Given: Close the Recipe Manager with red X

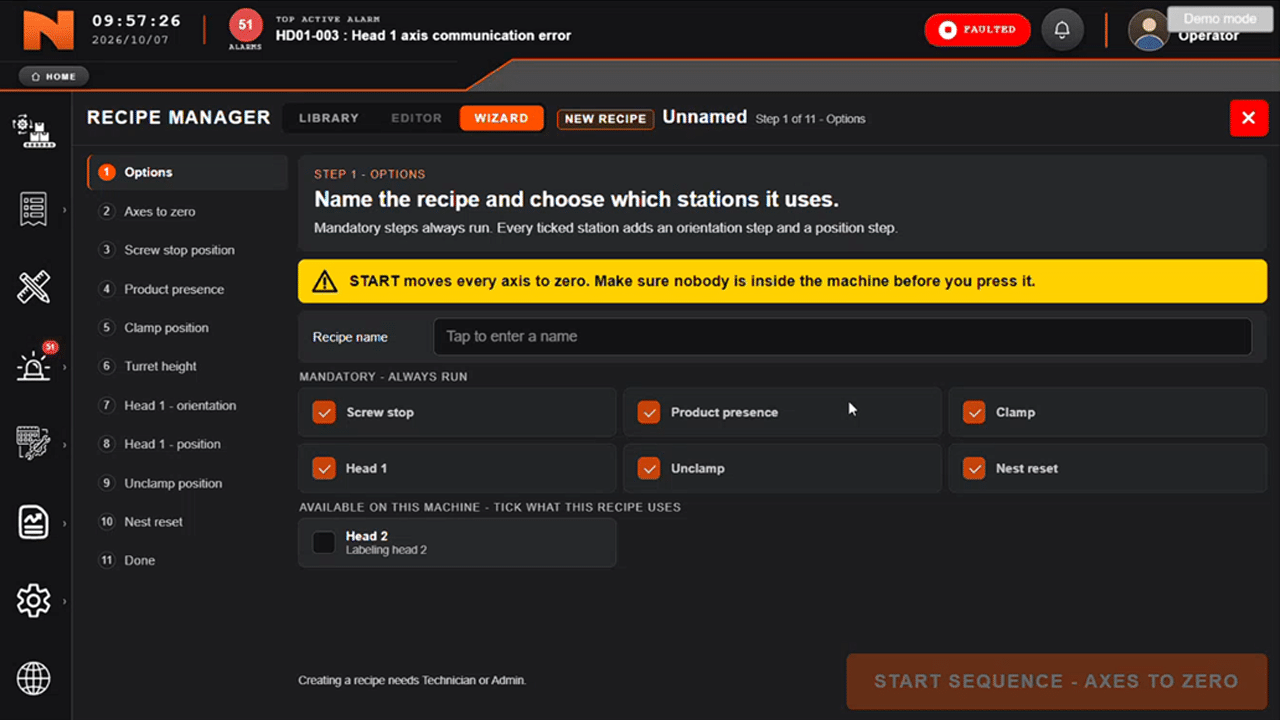Looking at the screenshot, I should [x=1248, y=118].
